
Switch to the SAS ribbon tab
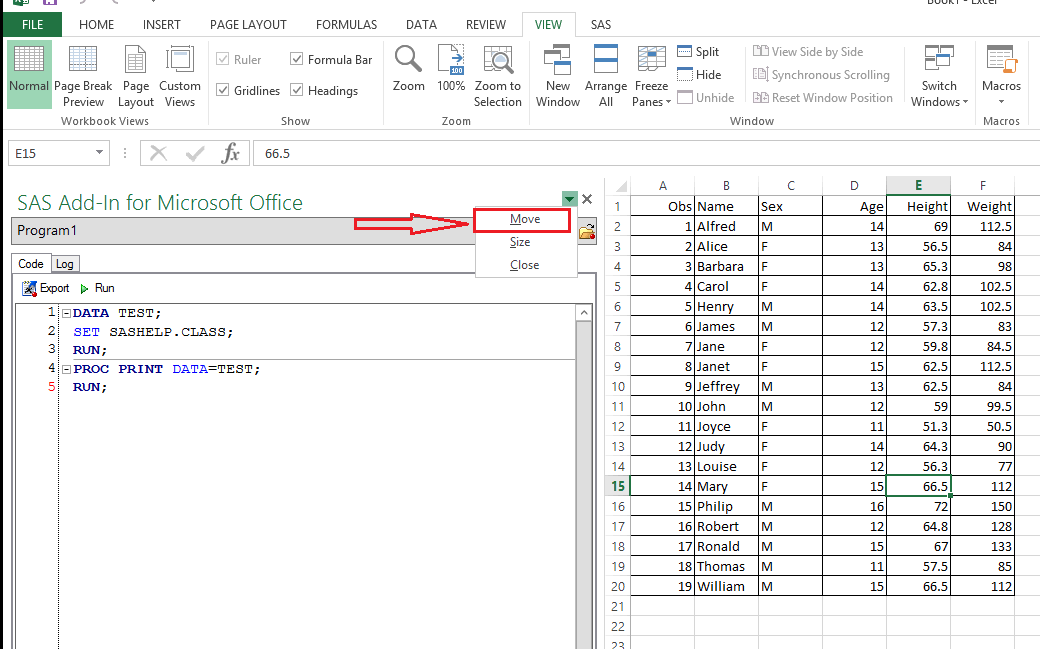click(600, 24)
